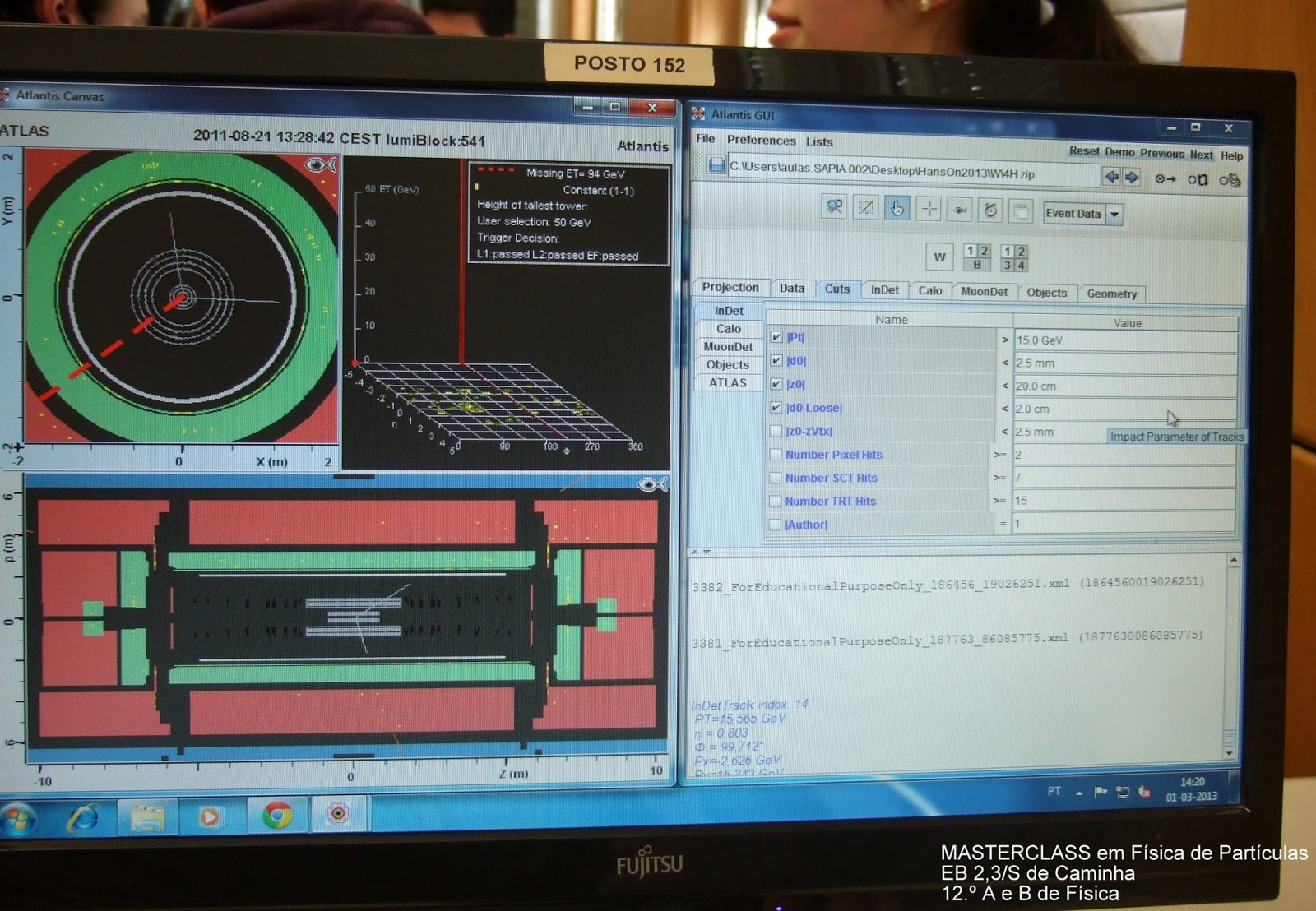The width and height of the screenshot is (1316, 911).
Task: Enable the |z0-zVtx| cut checkbox
Action: click(776, 431)
